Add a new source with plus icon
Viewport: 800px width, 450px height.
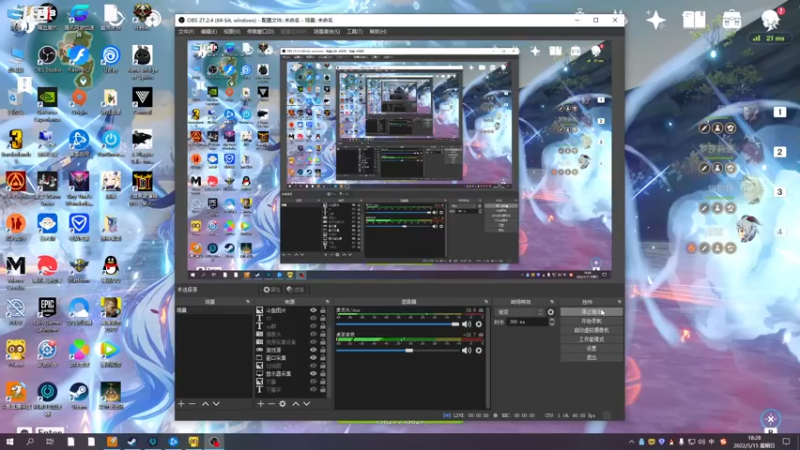coord(260,404)
